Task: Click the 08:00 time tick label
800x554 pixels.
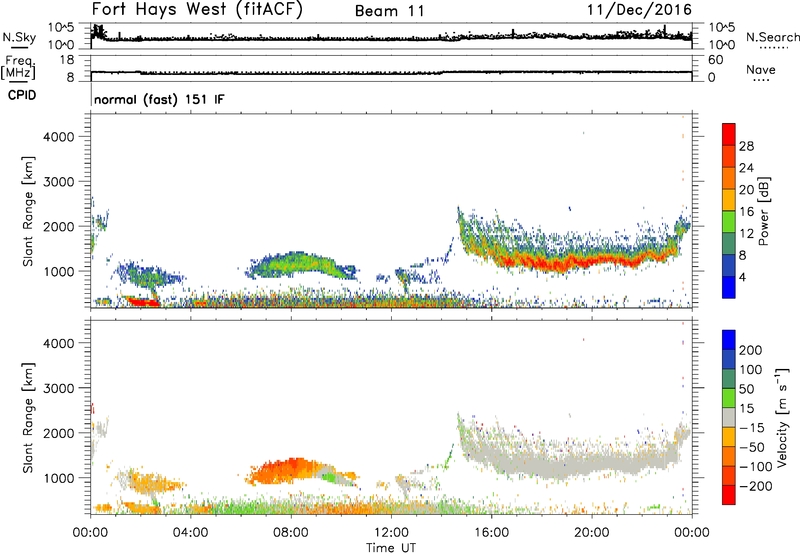Action: (291, 533)
